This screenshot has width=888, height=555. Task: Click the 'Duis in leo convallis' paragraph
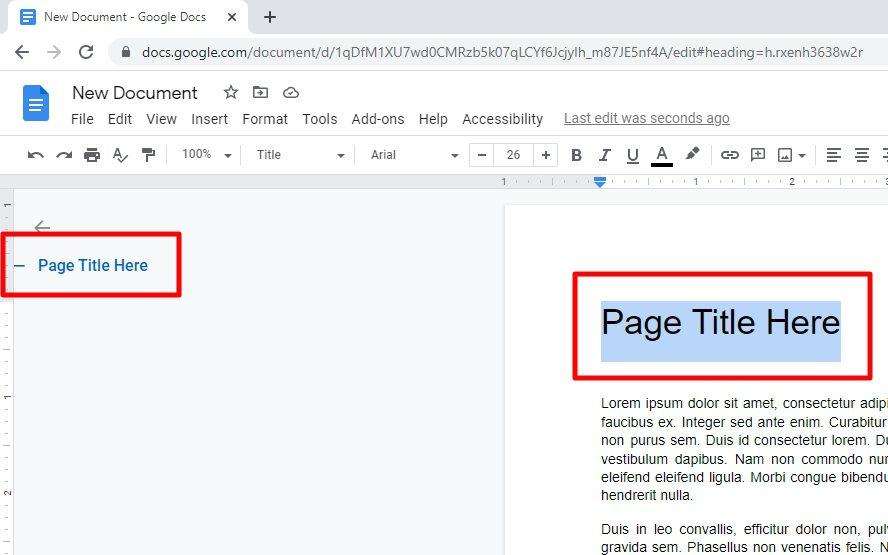pos(744,538)
